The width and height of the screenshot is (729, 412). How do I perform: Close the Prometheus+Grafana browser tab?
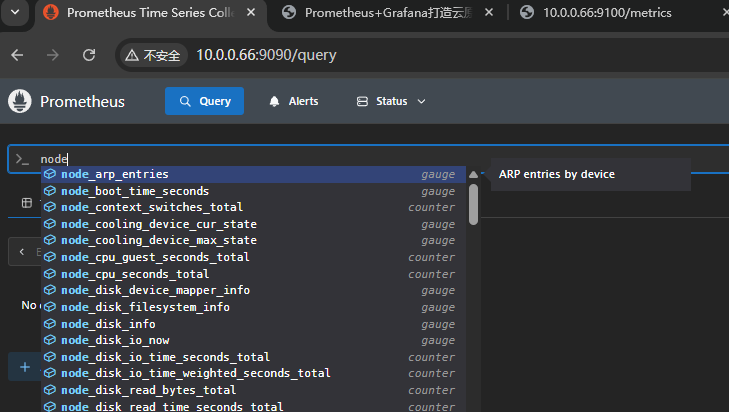[x=489, y=13]
